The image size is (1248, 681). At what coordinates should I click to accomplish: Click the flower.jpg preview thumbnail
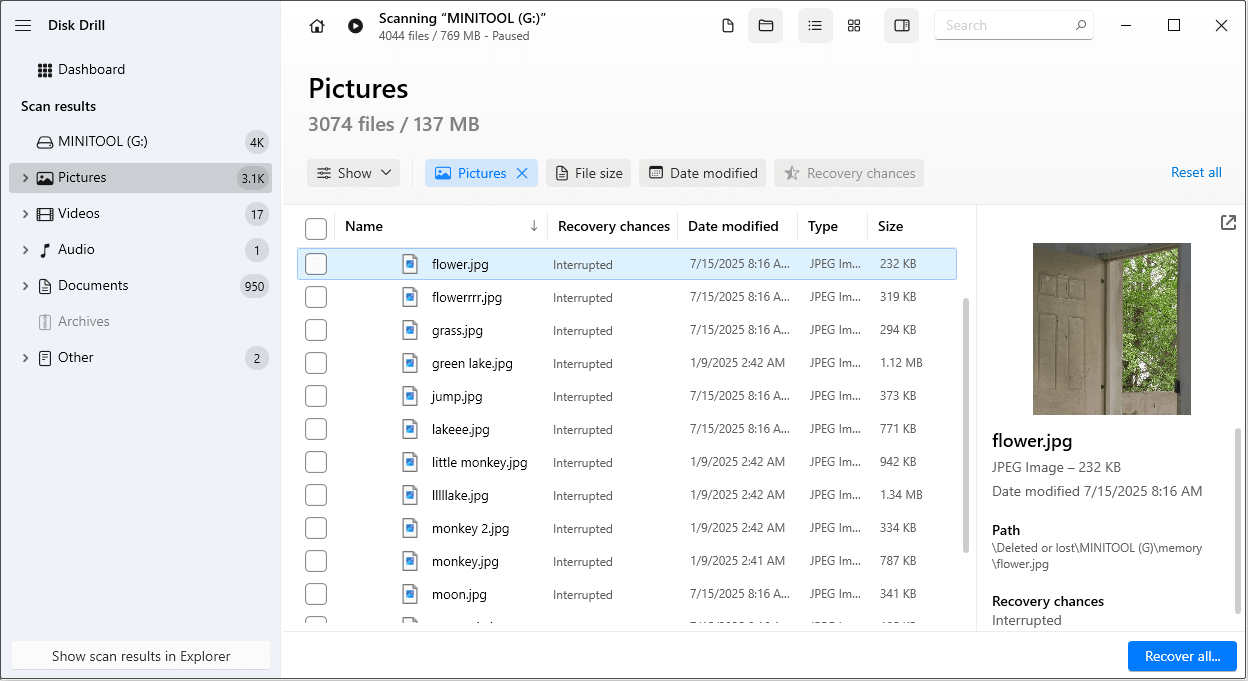coord(1112,329)
